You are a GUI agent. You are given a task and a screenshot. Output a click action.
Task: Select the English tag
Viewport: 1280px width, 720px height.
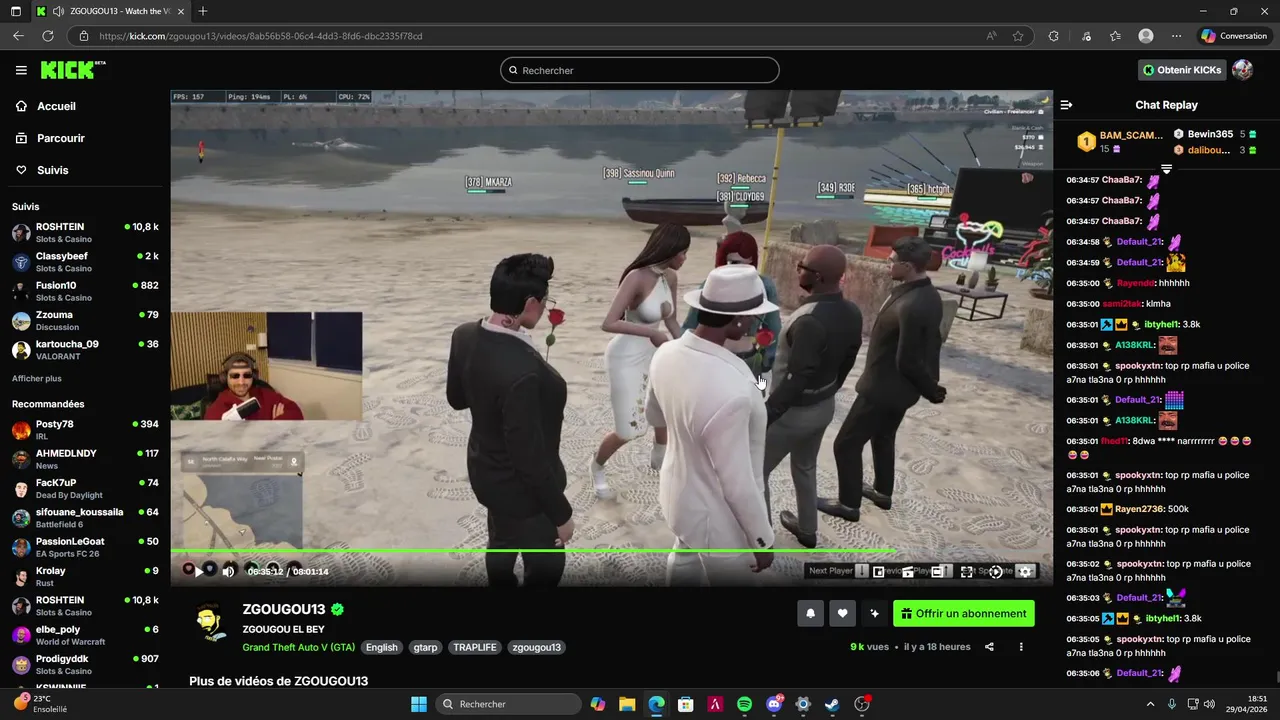point(381,647)
